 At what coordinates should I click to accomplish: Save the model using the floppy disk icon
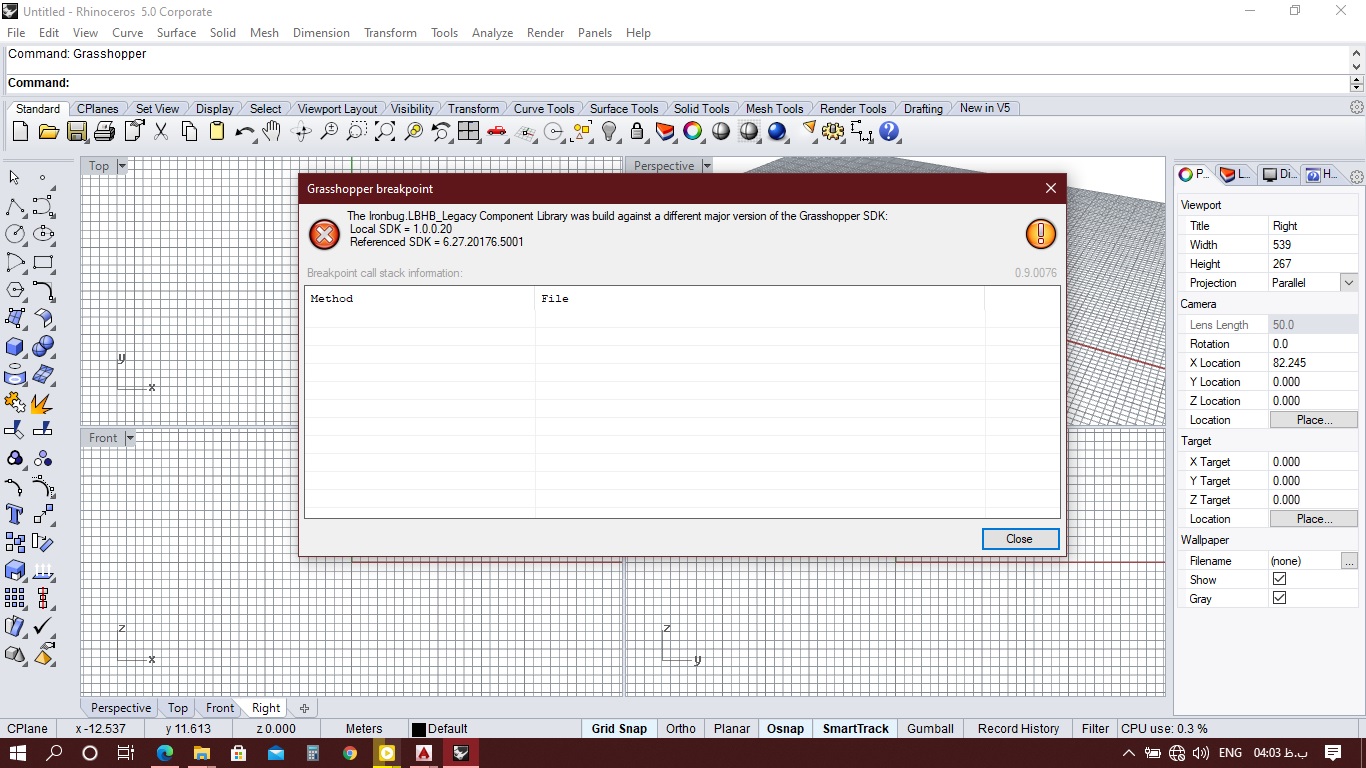[76, 131]
